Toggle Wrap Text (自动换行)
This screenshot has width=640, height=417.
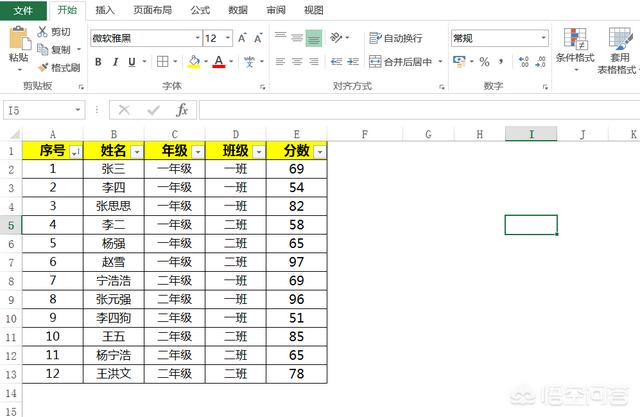coord(396,38)
